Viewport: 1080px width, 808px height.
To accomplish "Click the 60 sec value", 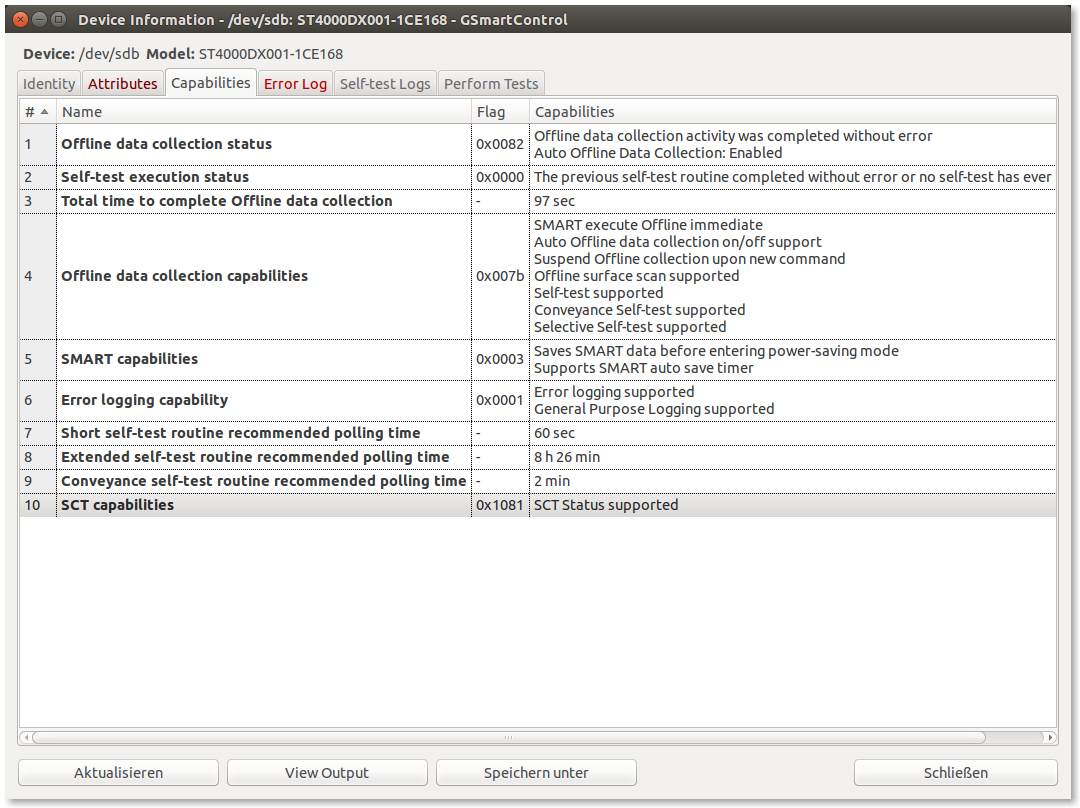I will point(554,433).
